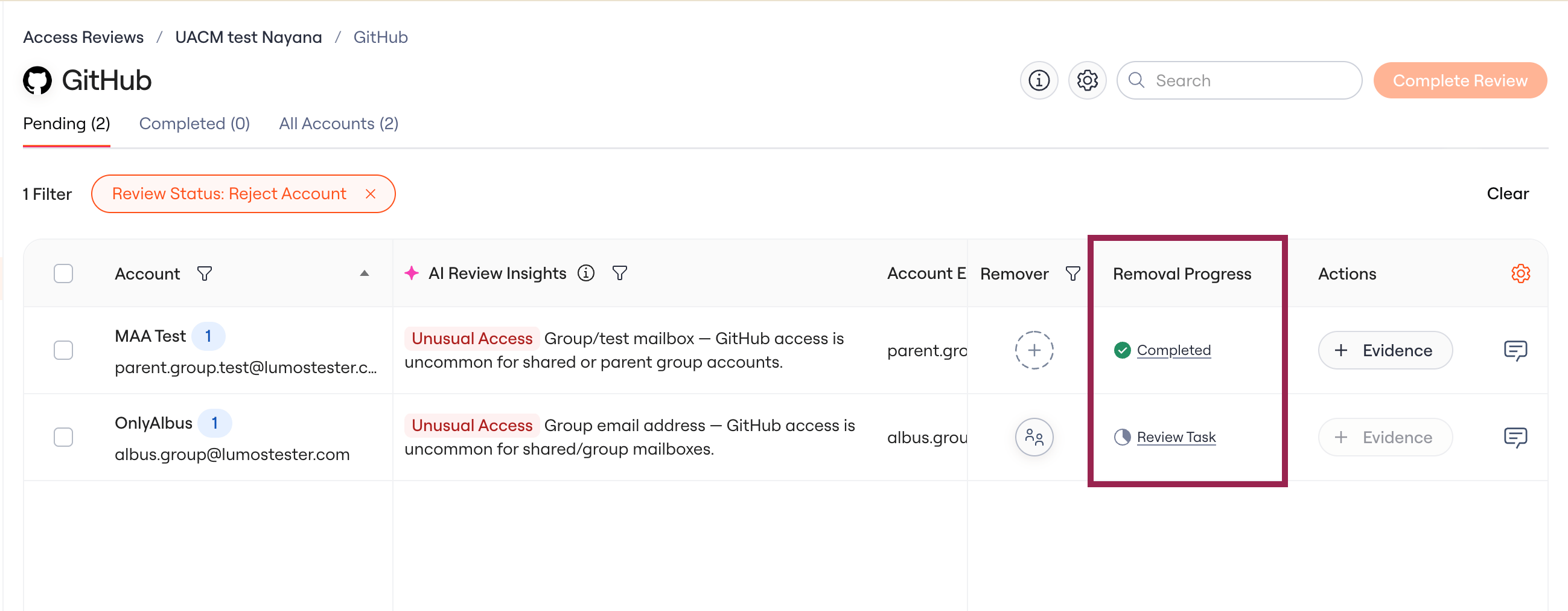The height and width of the screenshot is (611, 1568).
Task: Click the Complete Review button
Action: coord(1459,80)
